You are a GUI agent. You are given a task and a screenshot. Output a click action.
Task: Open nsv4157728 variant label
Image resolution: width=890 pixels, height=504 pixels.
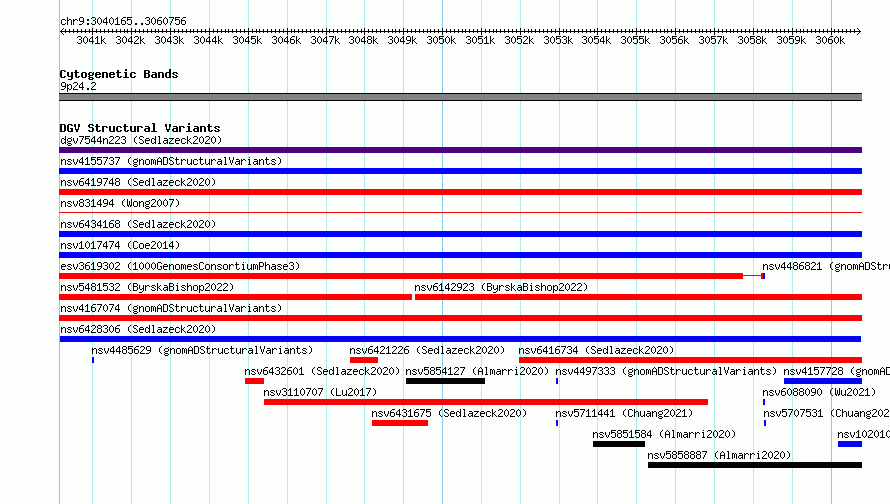point(837,371)
